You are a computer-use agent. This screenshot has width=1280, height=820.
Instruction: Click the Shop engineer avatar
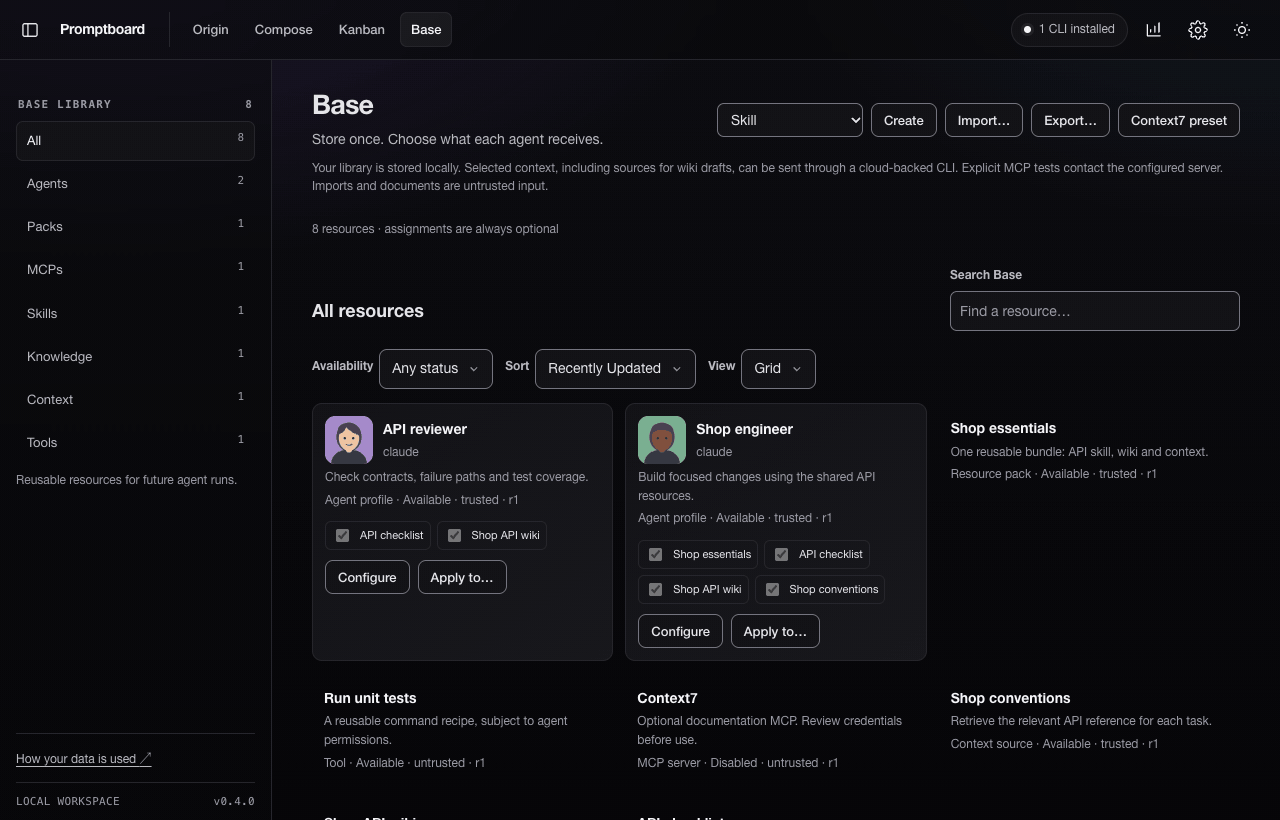(x=662, y=440)
